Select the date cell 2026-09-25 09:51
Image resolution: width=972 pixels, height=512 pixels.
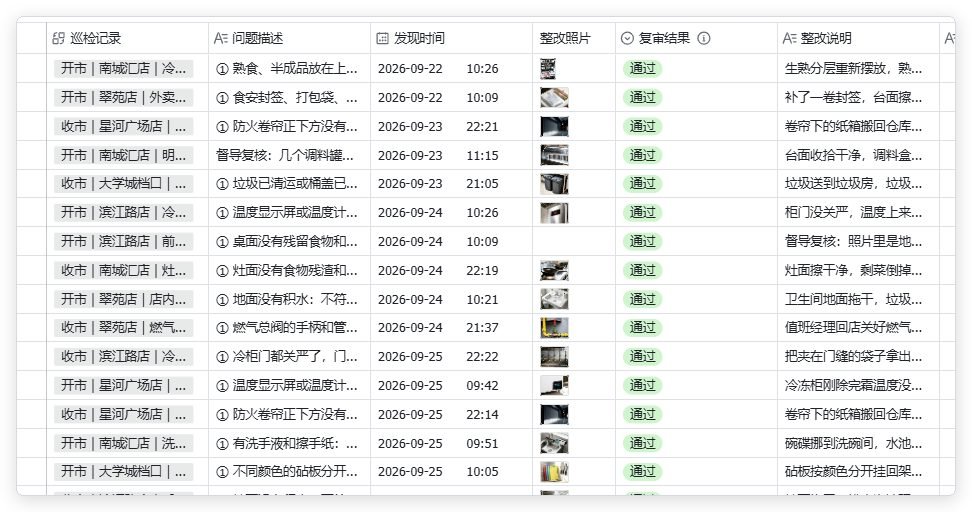click(451, 443)
